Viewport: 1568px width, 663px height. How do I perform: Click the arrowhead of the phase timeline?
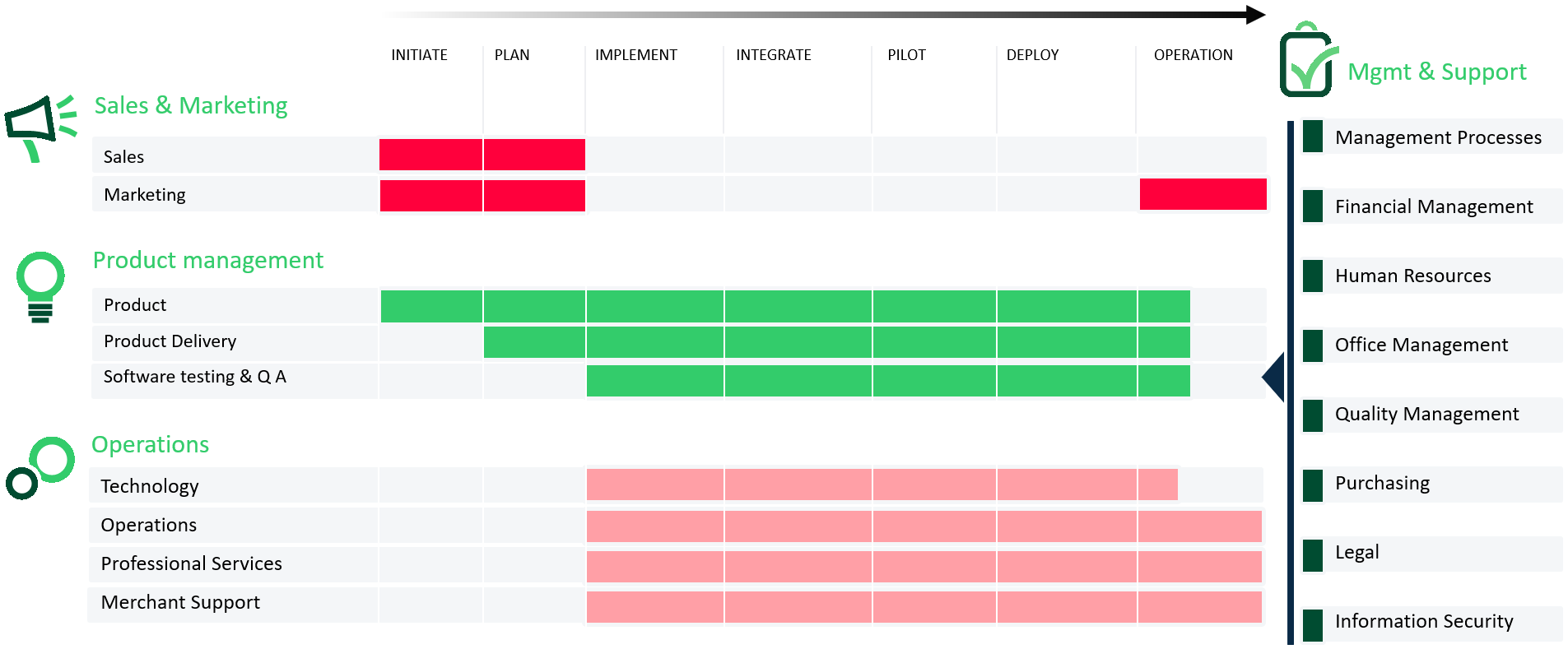pos(1255,14)
